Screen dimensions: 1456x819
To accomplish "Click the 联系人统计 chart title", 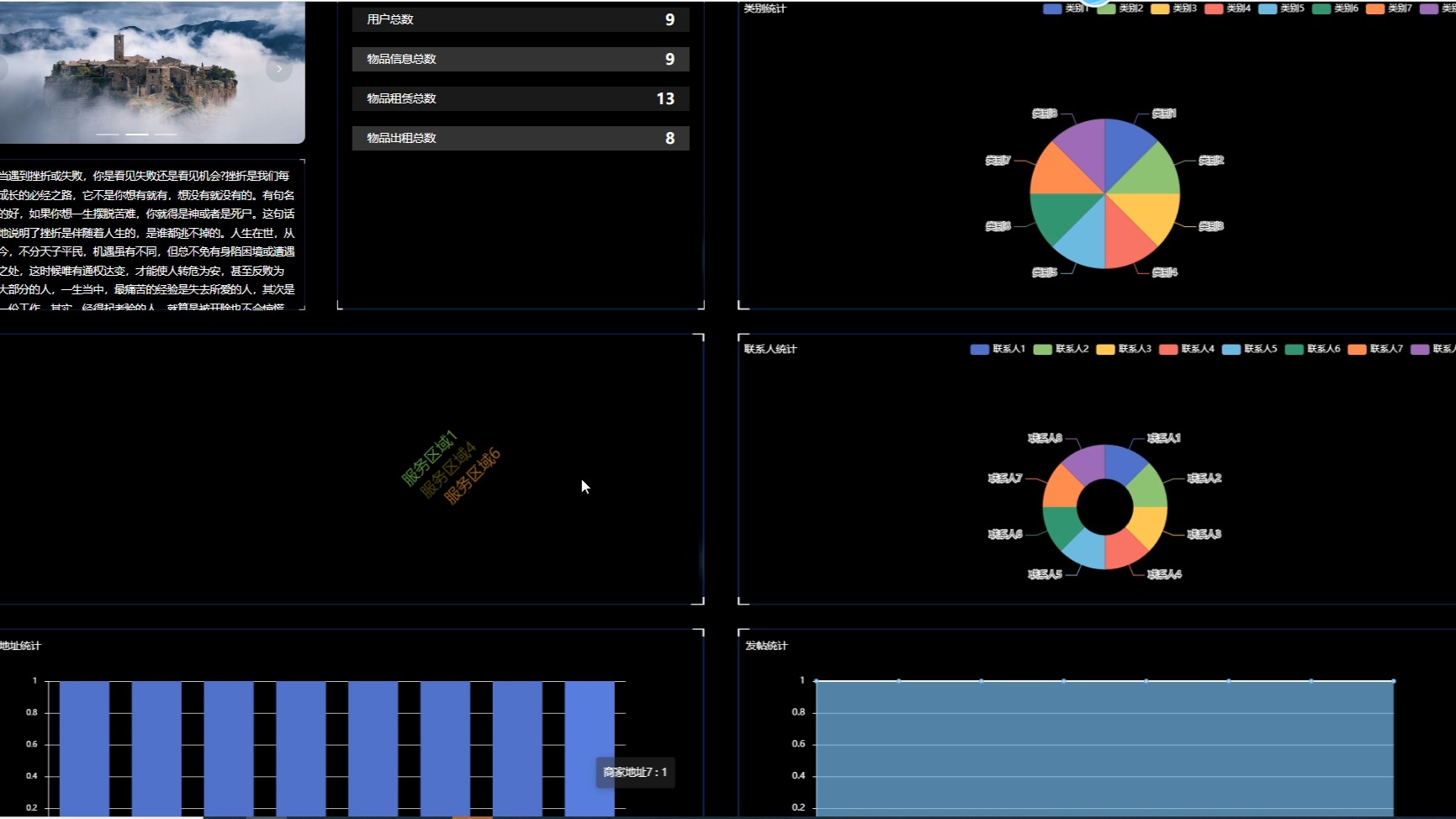I will pos(770,349).
